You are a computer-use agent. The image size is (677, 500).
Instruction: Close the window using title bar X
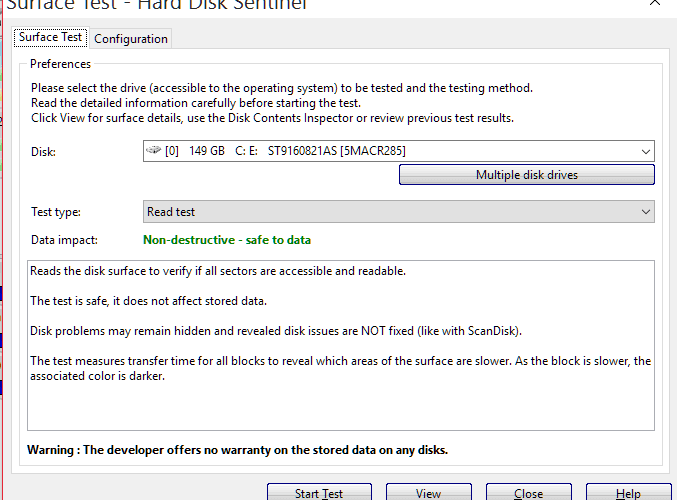tap(655, 3)
